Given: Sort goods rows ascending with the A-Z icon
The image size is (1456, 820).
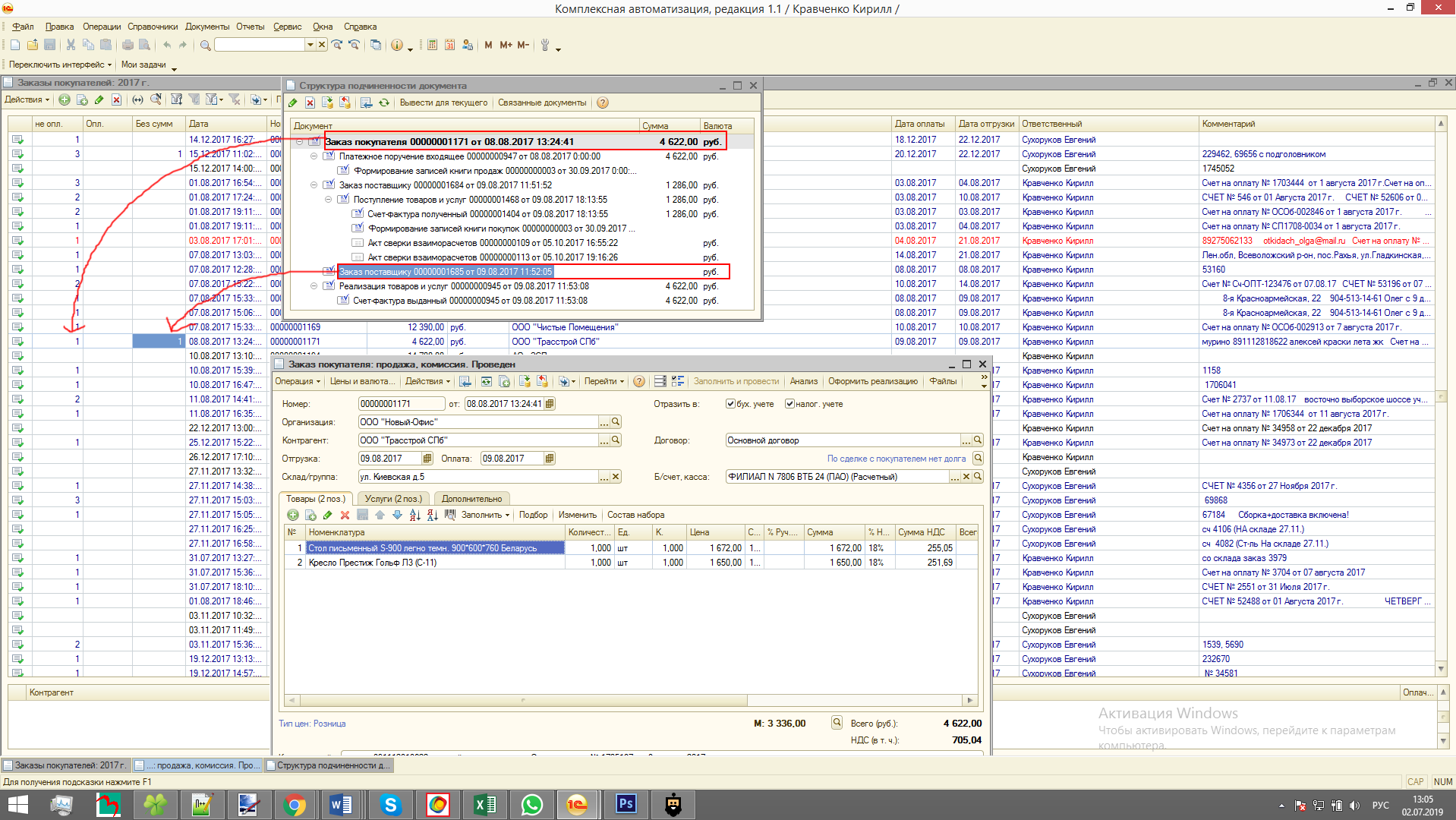Looking at the screenshot, I should [x=414, y=516].
